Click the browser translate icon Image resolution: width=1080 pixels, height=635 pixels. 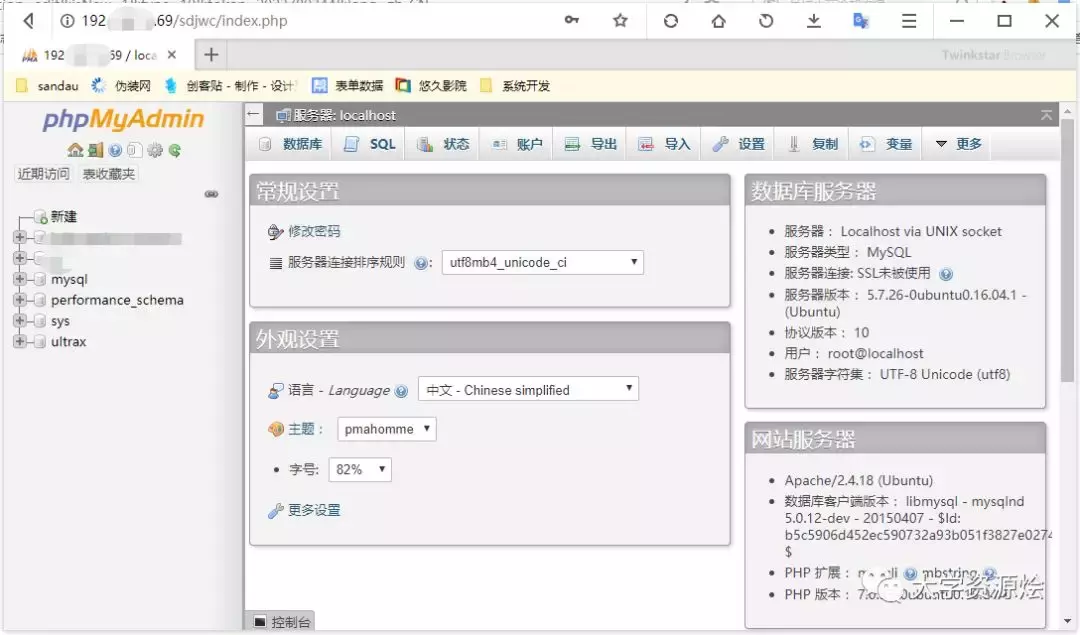pyautogui.click(x=861, y=21)
